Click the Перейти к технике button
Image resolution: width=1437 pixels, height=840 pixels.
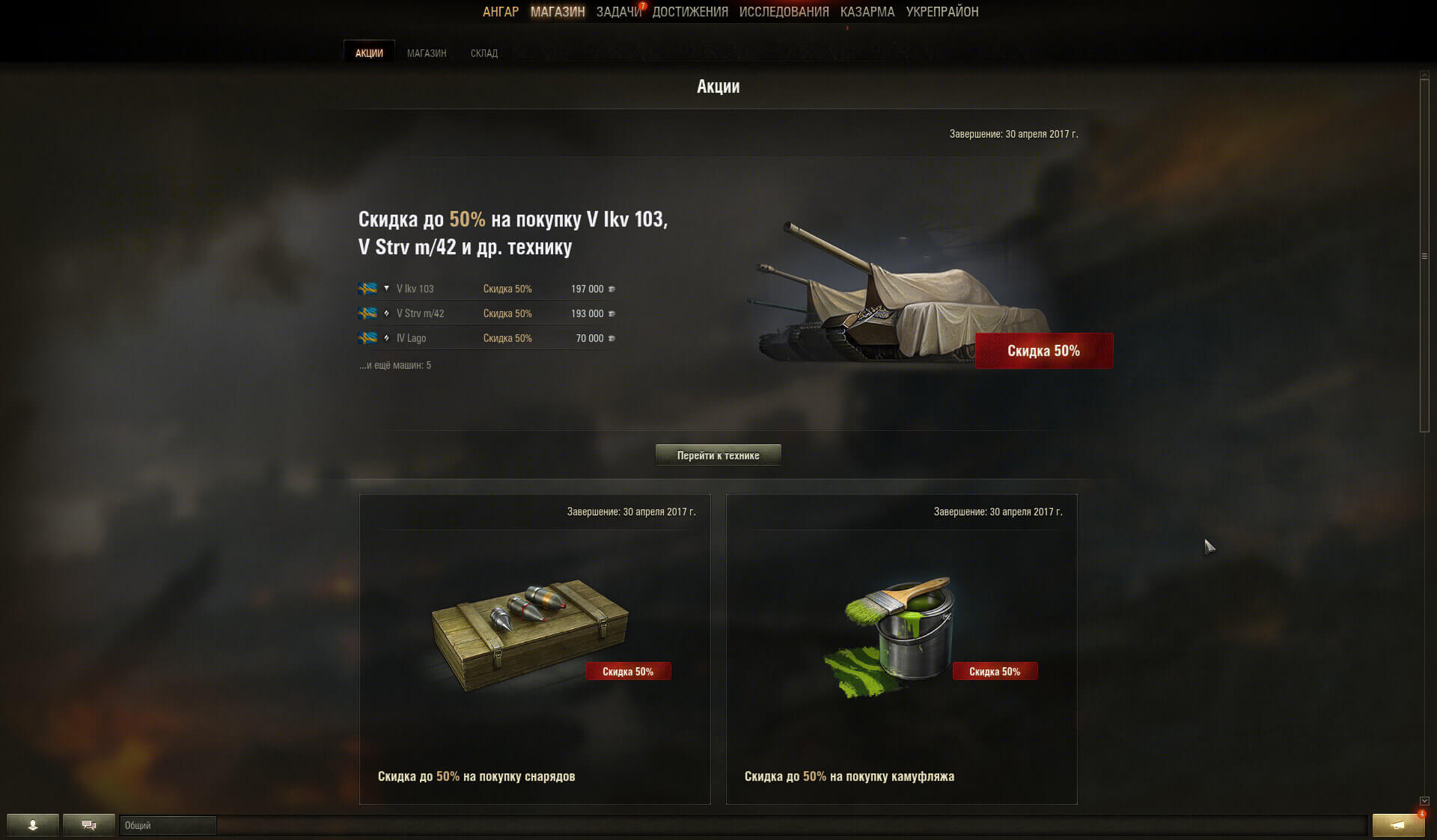click(718, 456)
